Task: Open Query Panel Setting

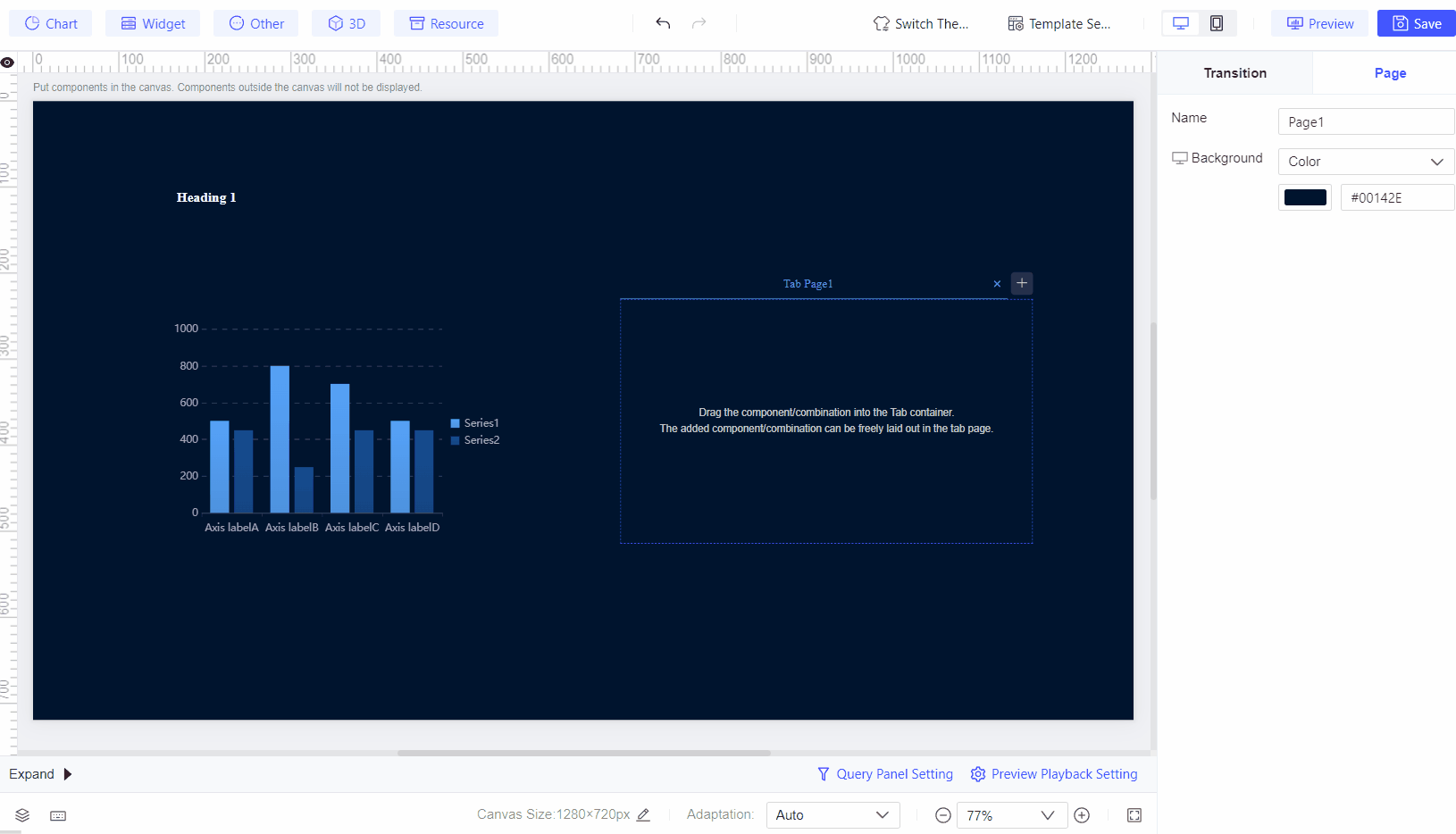Action: pos(884,774)
